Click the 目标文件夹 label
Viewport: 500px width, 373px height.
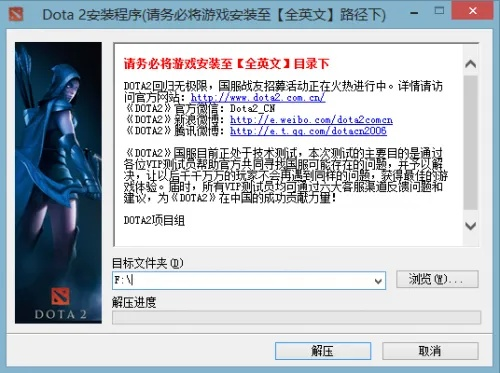click(147, 263)
